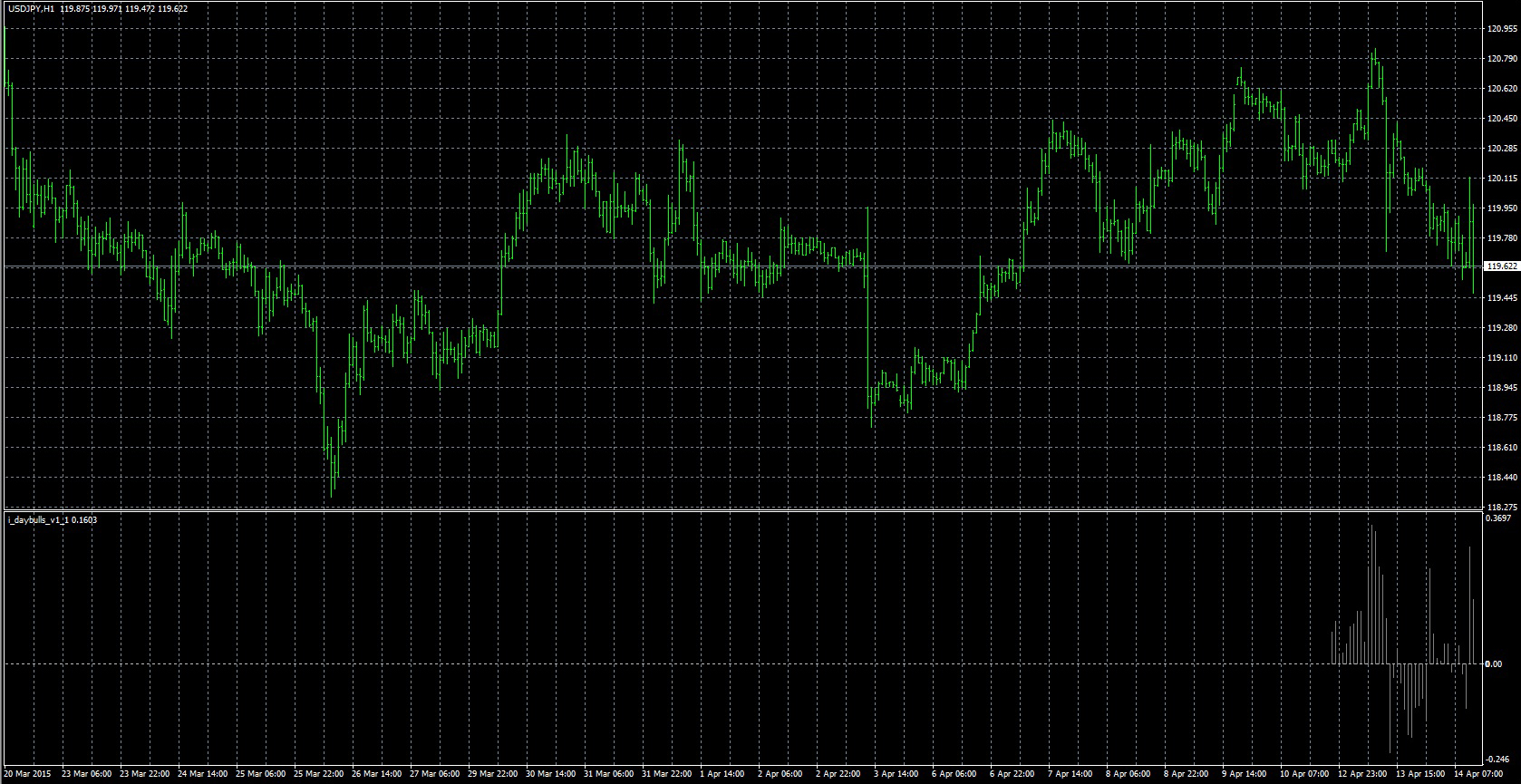Click the 8 Apr 22:00 time label
Image resolution: width=1521 pixels, height=784 pixels.
point(1187,775)
